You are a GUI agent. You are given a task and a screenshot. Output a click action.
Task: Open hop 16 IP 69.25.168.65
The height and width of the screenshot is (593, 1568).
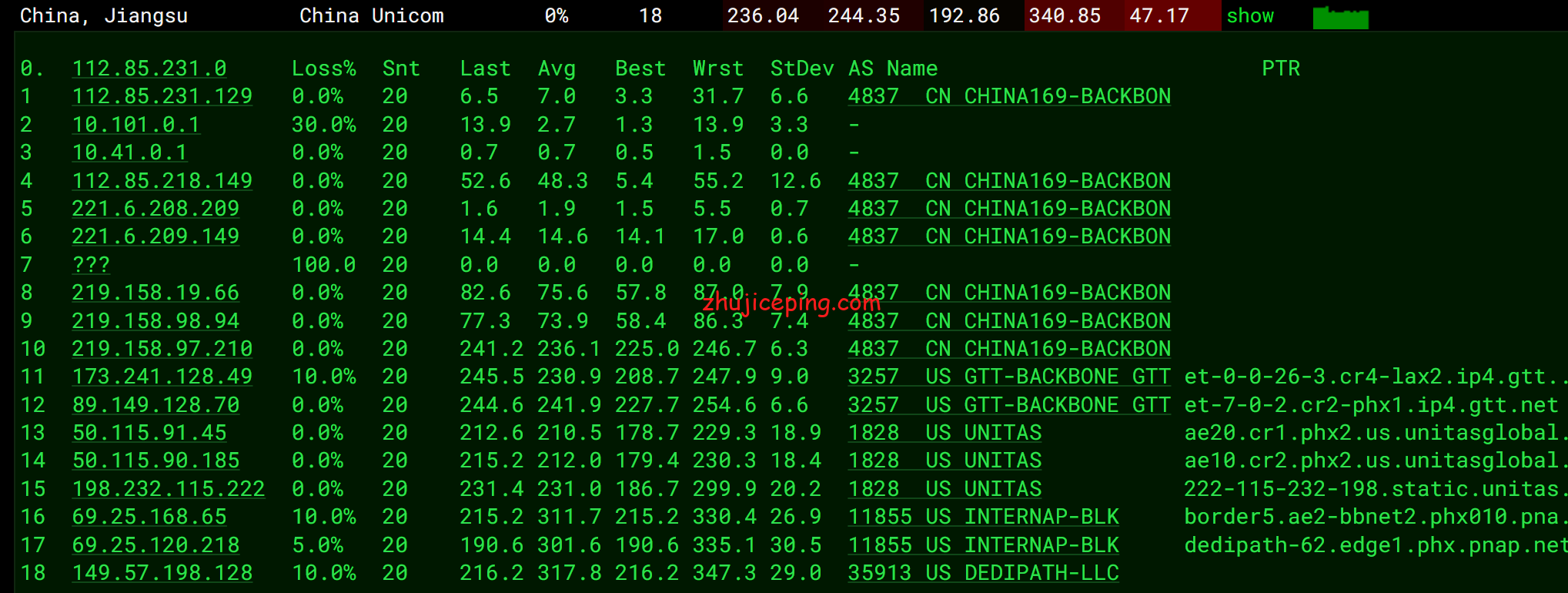click(x=149, y=517)
